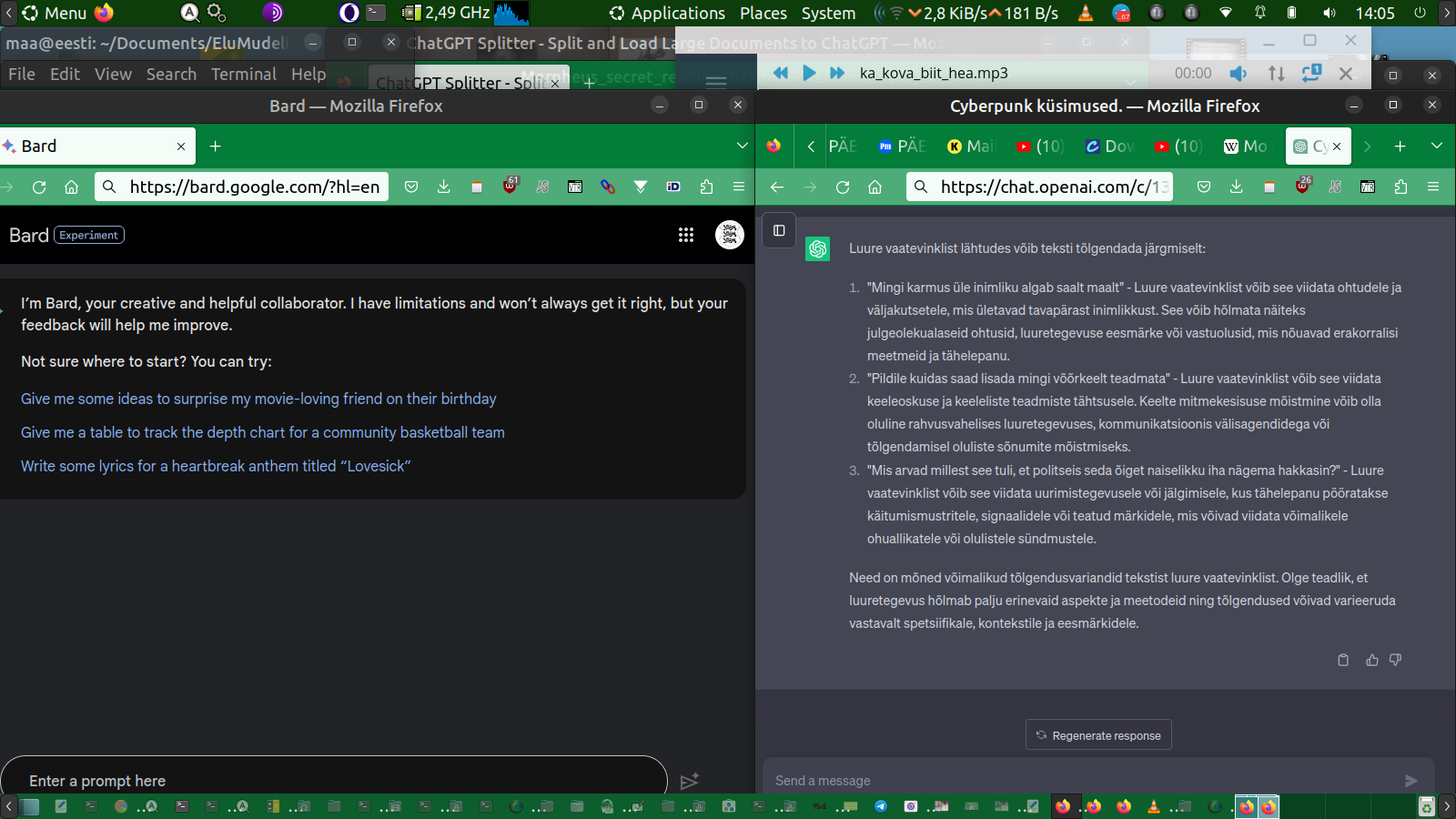
Task: Go back in the ChatGPT Firefox window
Action: 777,187
